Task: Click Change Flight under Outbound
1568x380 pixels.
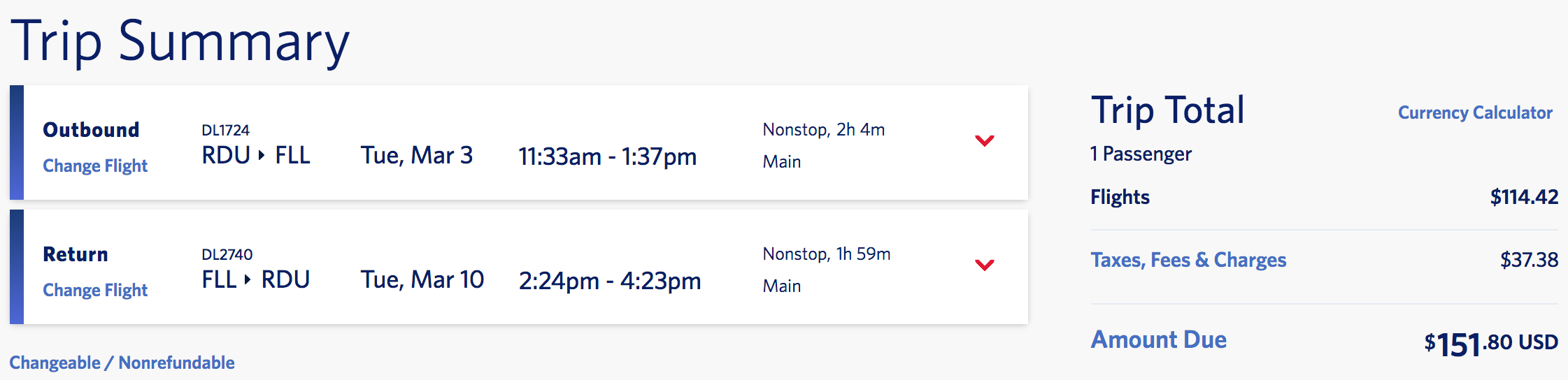Action: point(95,166)
